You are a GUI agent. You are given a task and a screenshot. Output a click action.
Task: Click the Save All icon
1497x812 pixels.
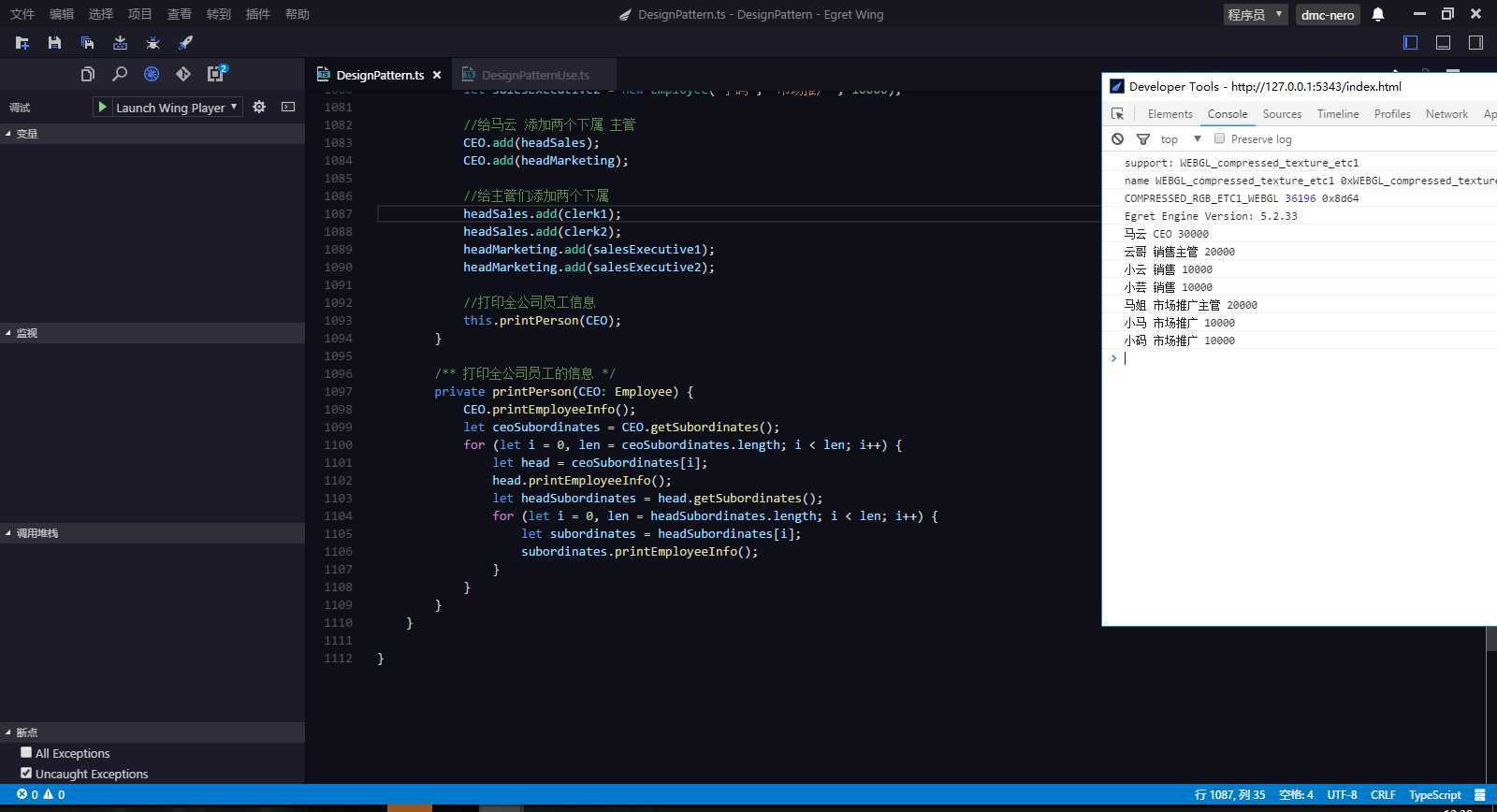coord(87,43)
